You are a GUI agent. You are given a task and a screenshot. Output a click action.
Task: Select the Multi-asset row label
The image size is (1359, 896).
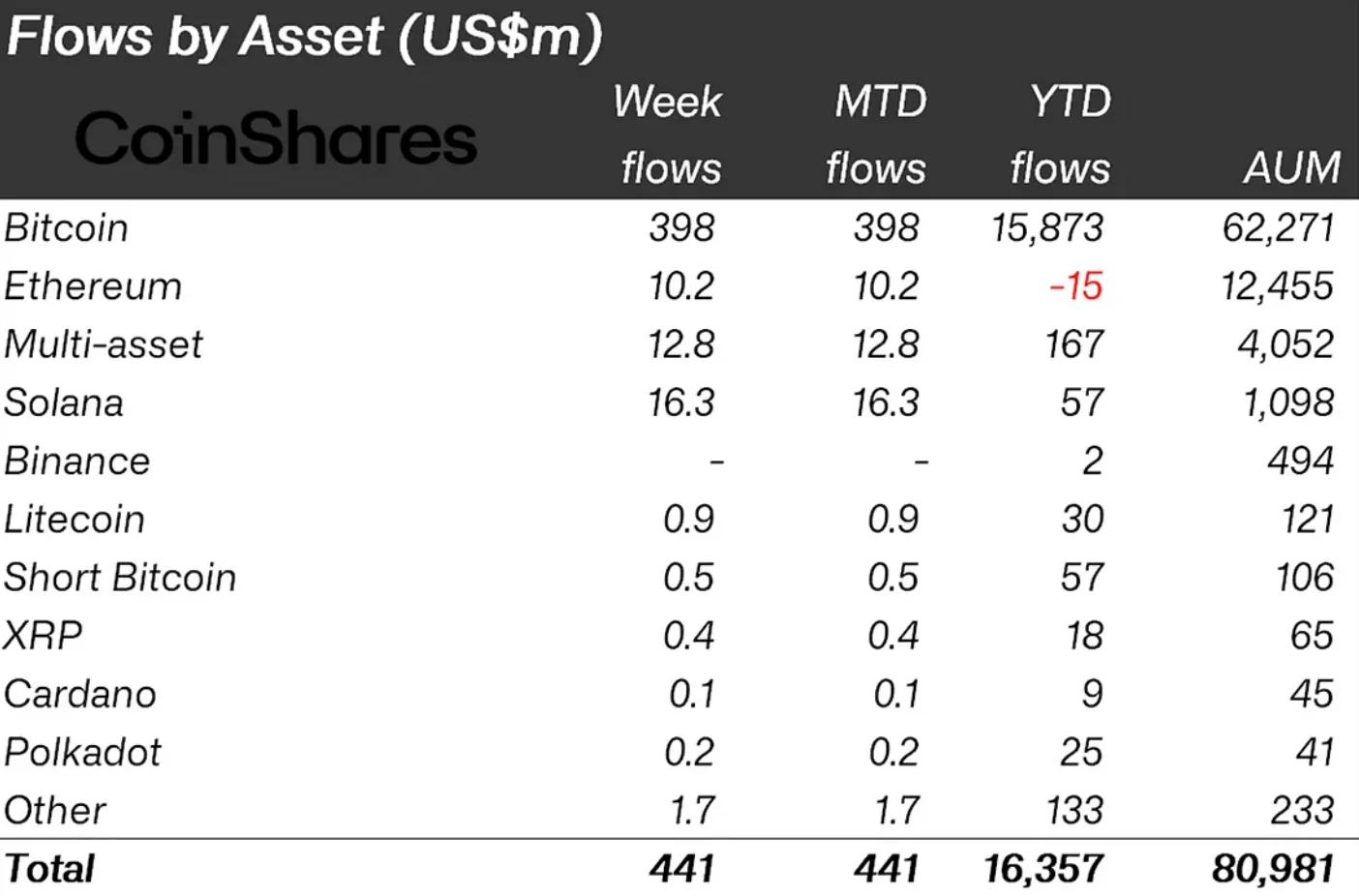[104, 344]
